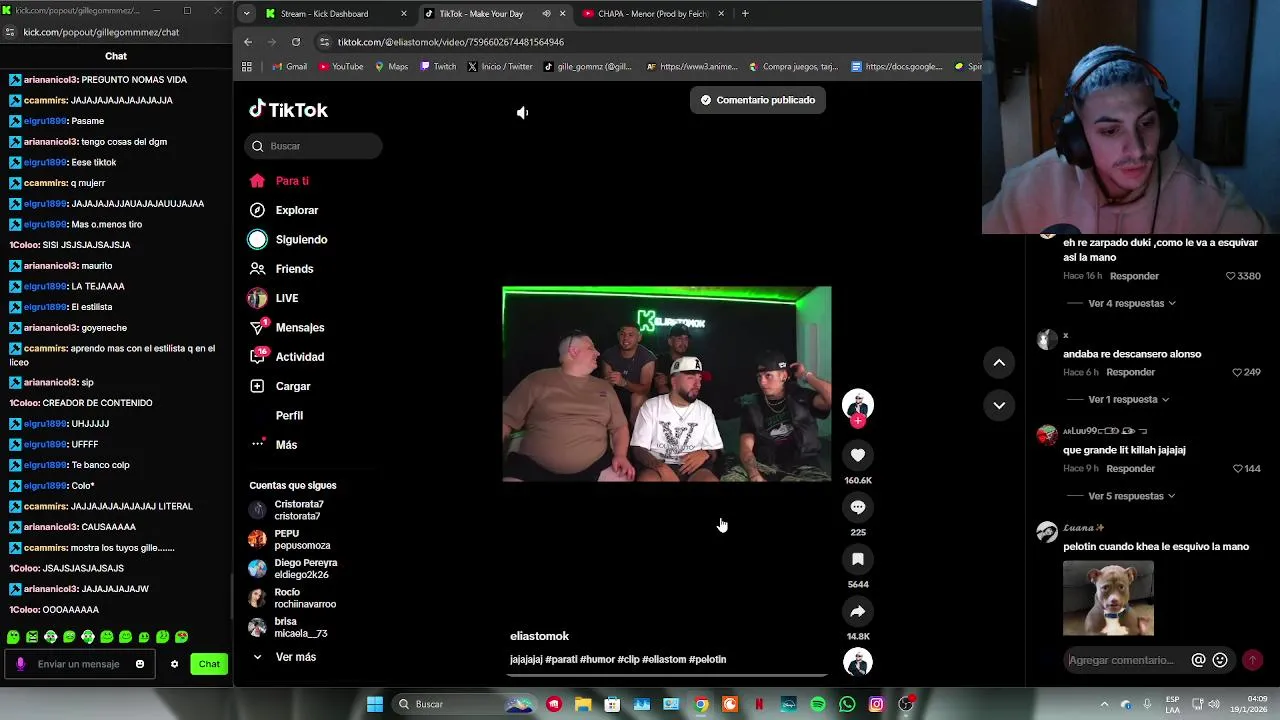Reply to the killah comment
The image size is (1280, 720).
[1131, 469]
